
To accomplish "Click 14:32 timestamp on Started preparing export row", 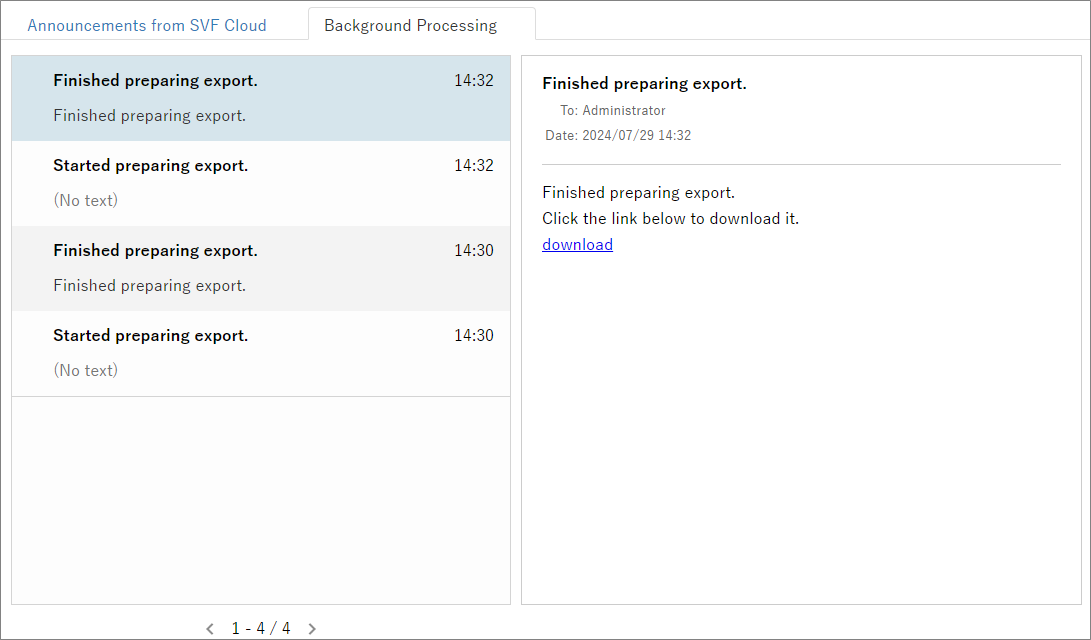I will pos(473,165).
